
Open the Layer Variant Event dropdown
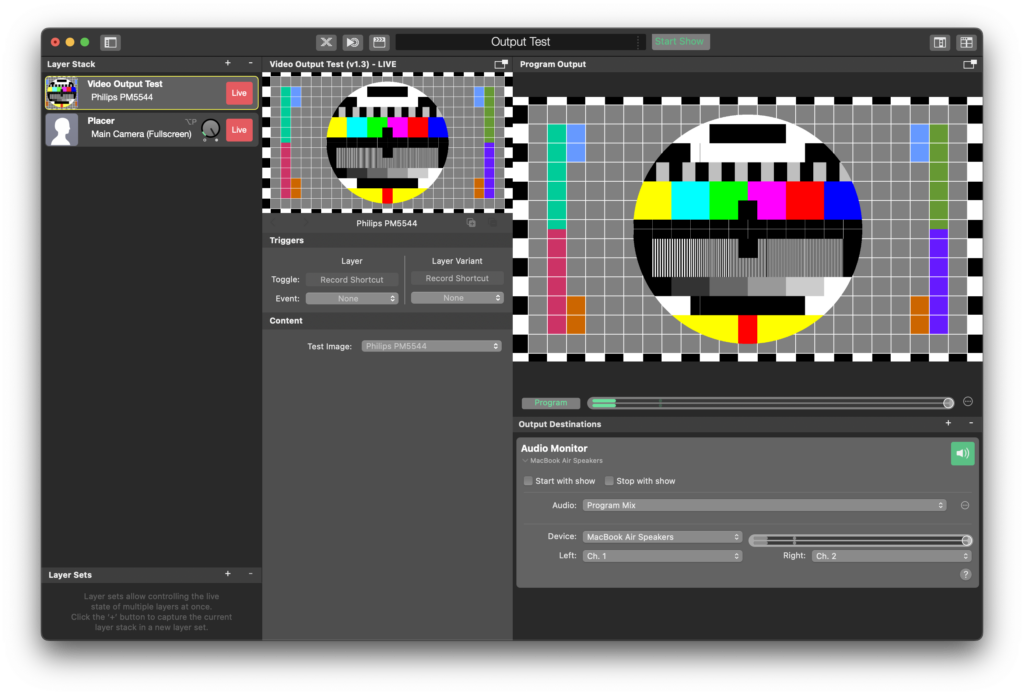(x=457, y=298)
